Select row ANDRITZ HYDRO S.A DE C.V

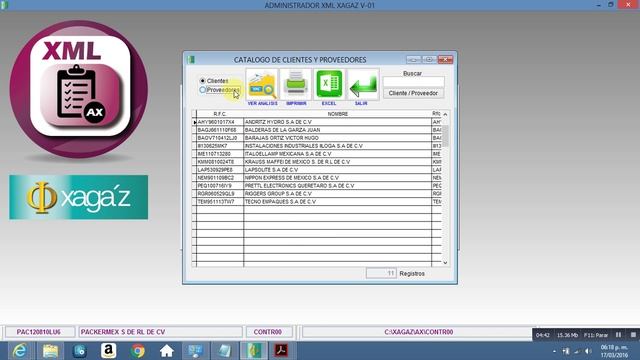(316, 122)
